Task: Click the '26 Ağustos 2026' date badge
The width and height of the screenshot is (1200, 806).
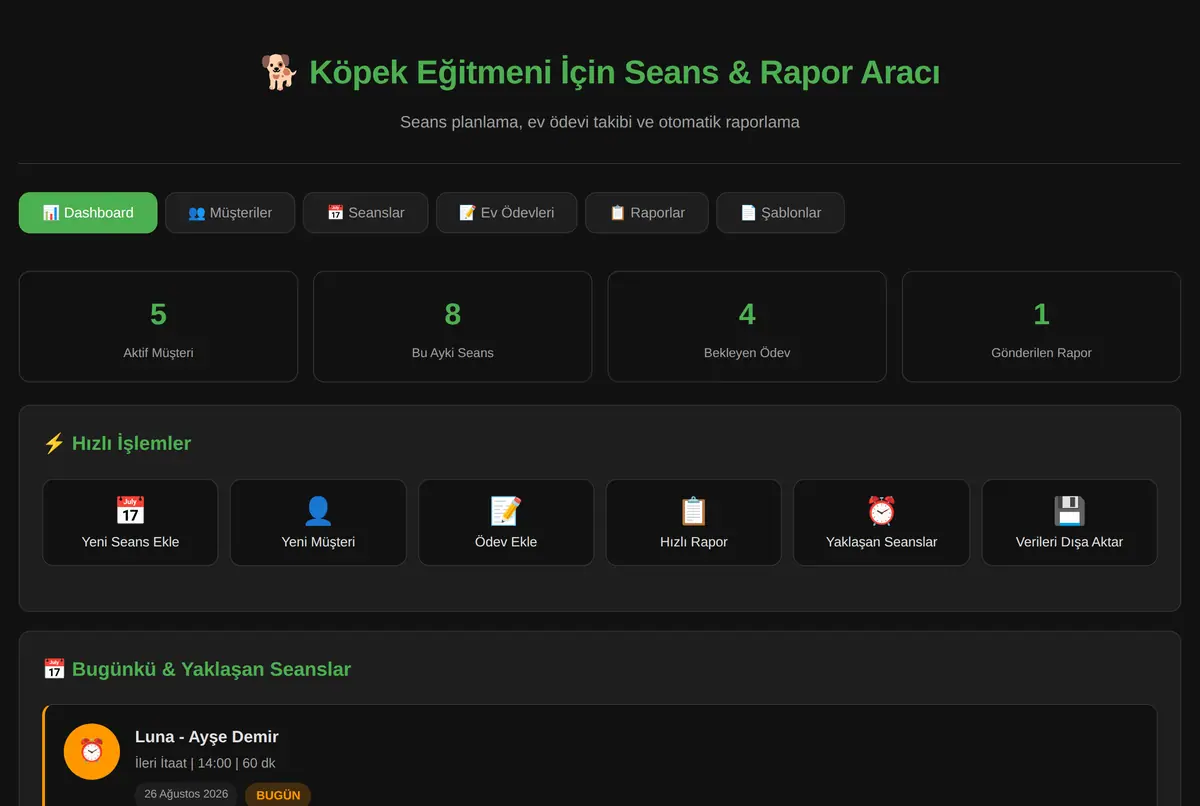Action: point(186,794)
